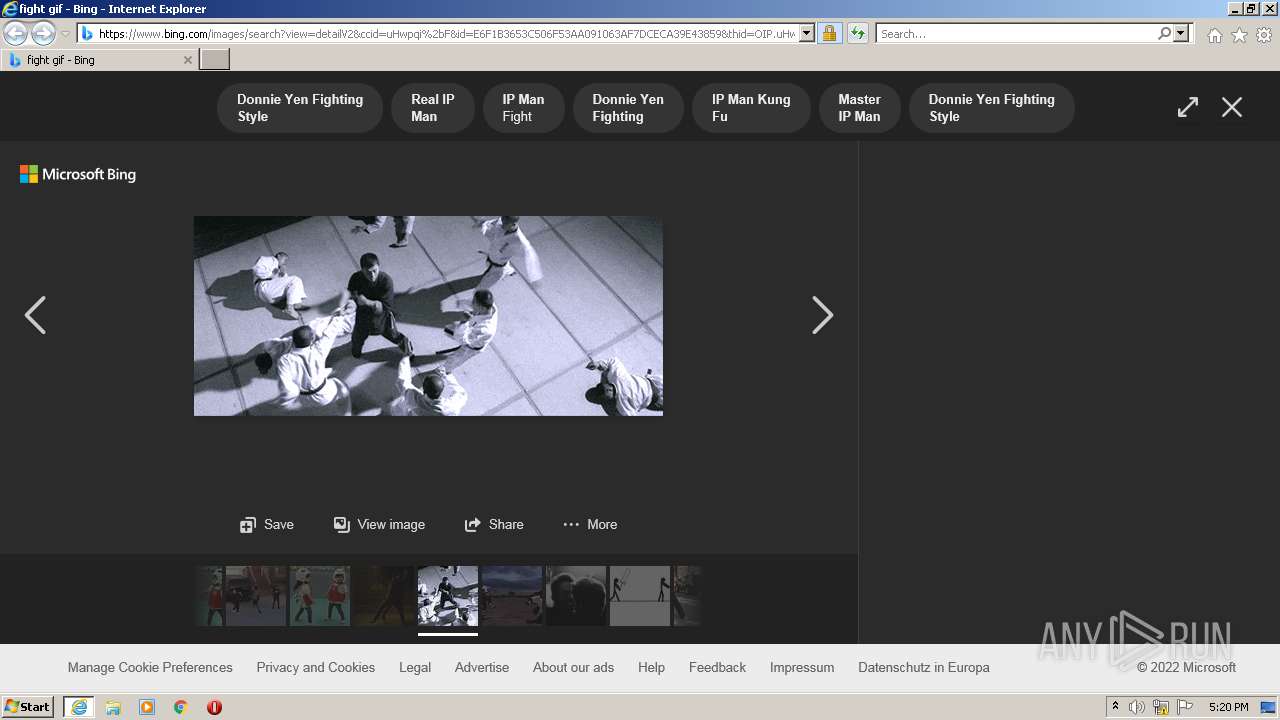Select 'IP Man Kung Fu' related search

[x=751, y=108]
